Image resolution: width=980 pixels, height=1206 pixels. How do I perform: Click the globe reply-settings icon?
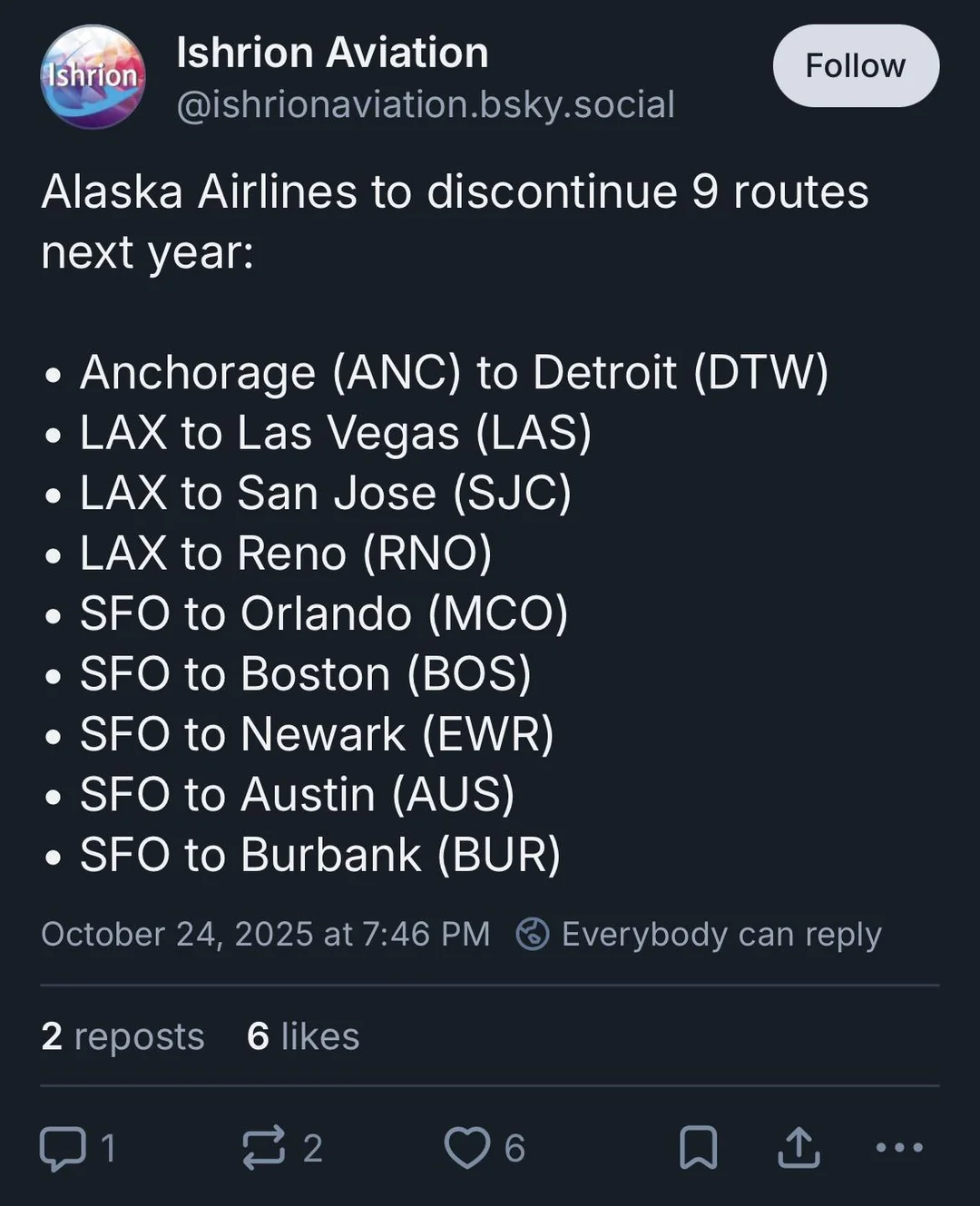(x=533, y=934)
